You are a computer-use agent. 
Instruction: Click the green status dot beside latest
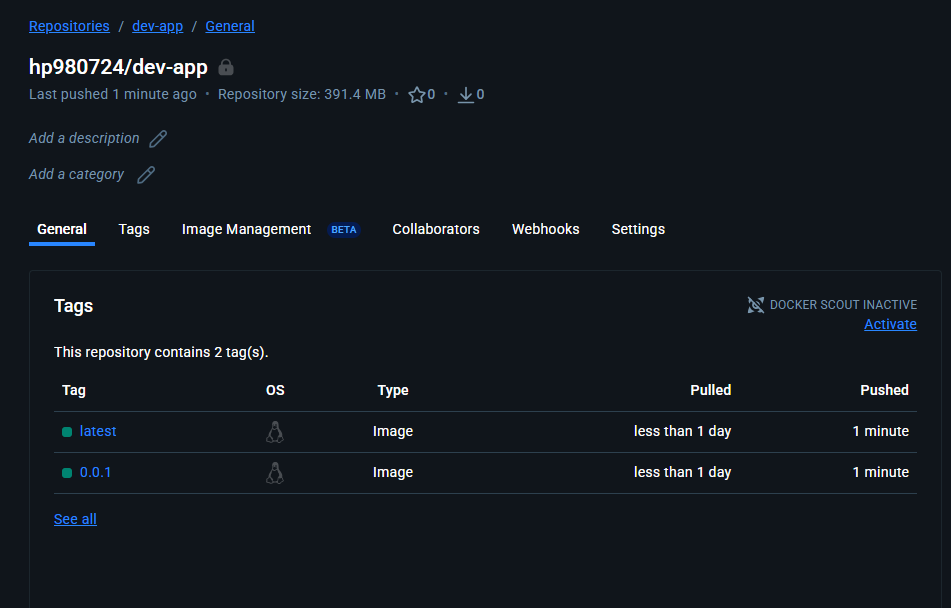click(67, 432)
